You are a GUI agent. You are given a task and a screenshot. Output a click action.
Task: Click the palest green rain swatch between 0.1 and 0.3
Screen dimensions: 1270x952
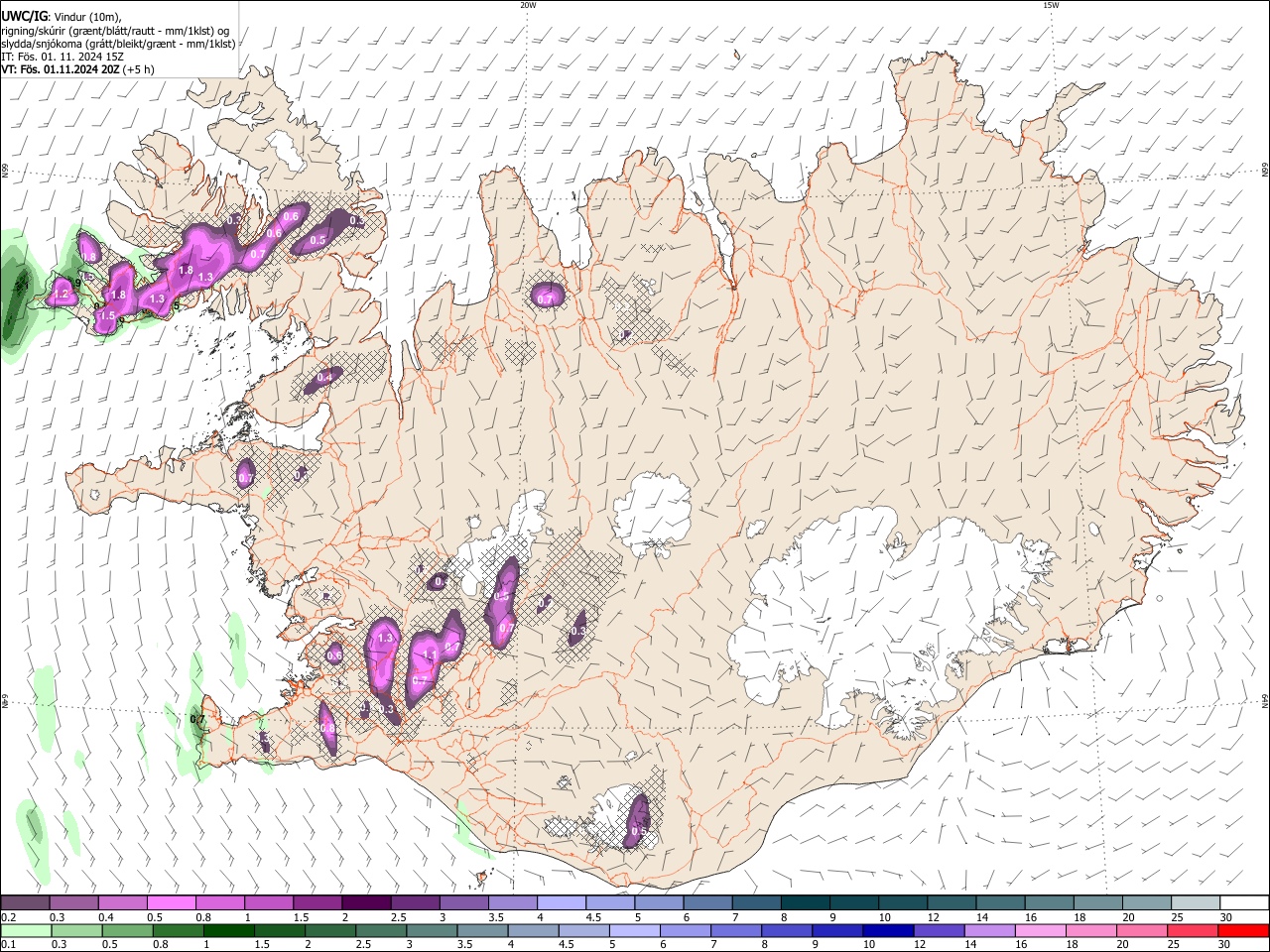tap(26, 930)
